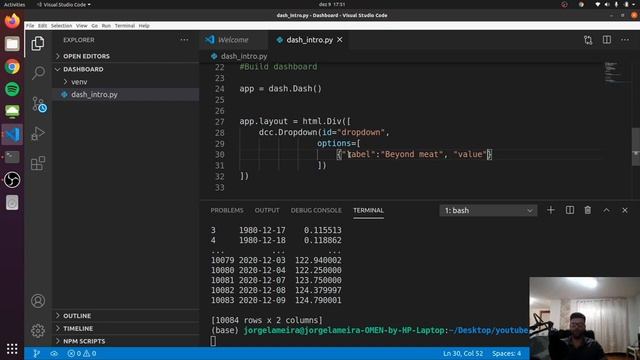Show Applications grid in the dock
This screenshot has height=360, width=640.
point(12,349)
